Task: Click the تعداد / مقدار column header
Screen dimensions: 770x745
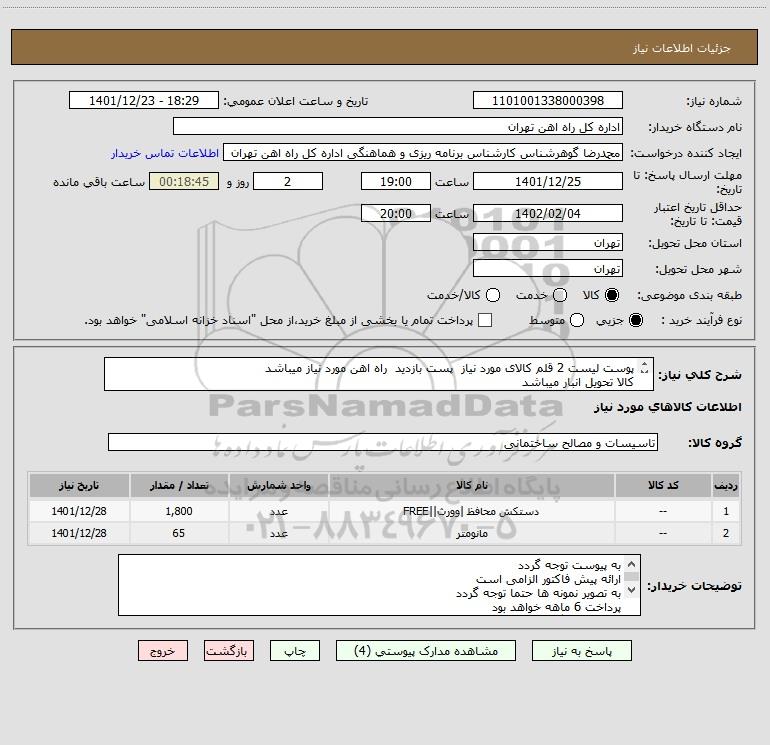Action: [179, 485]
